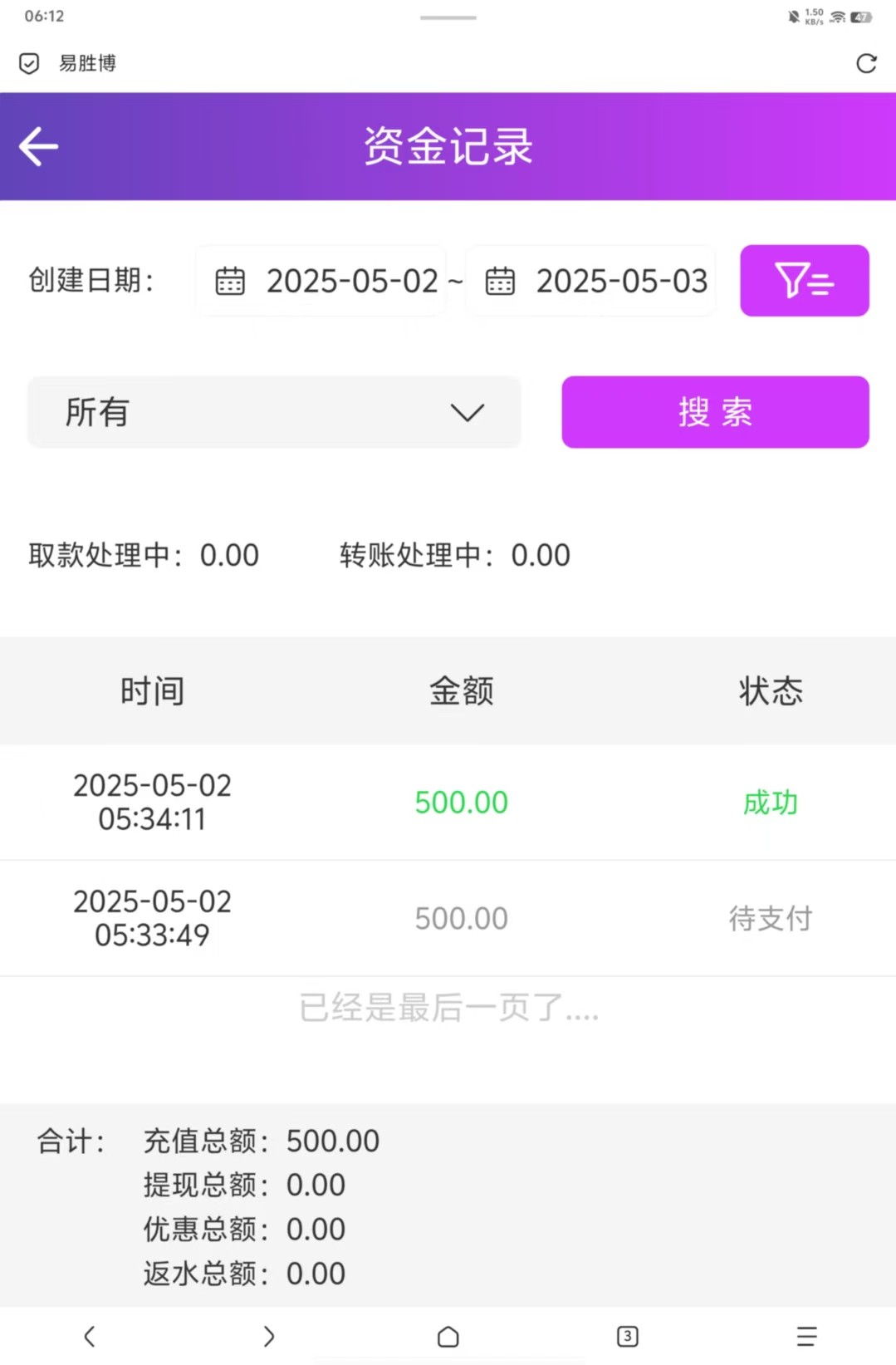
Task: Pick end date 2025-05-03 field
Action: (621, 282)
